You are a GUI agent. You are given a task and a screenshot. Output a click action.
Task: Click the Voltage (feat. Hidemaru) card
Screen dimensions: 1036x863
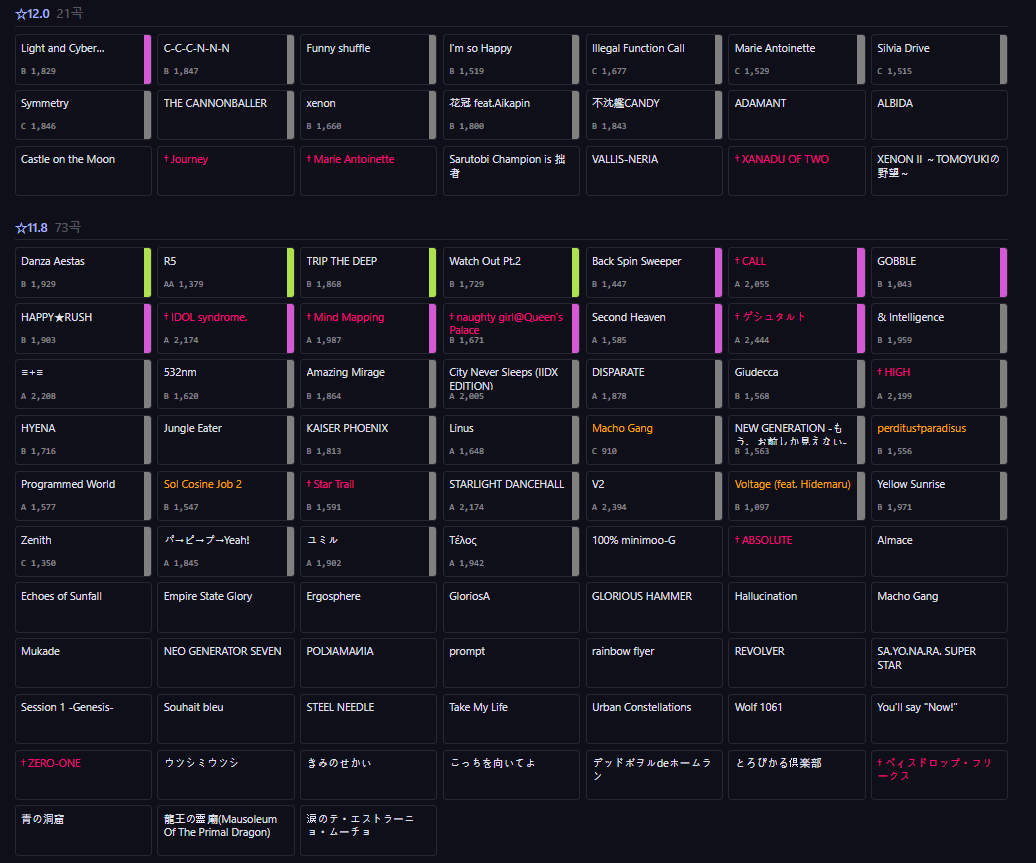pyautogui.click(x=797, y=496)
